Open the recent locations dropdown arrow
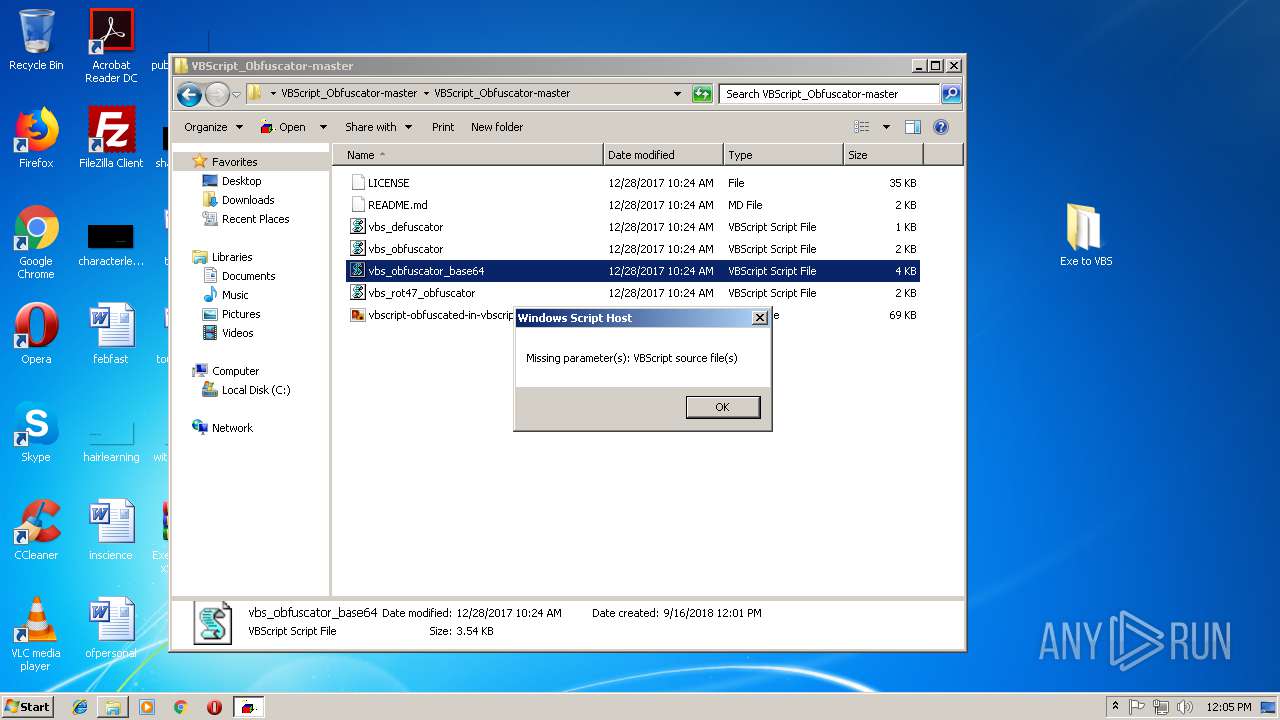This screenshot has width=1280, height=720. pyautogui.click(x=236, y=95)
